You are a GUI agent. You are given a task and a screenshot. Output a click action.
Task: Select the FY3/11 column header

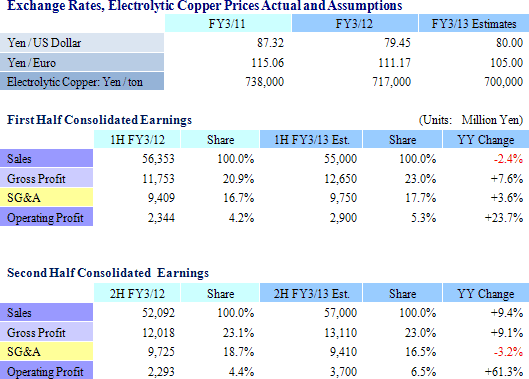pos(228,23)
